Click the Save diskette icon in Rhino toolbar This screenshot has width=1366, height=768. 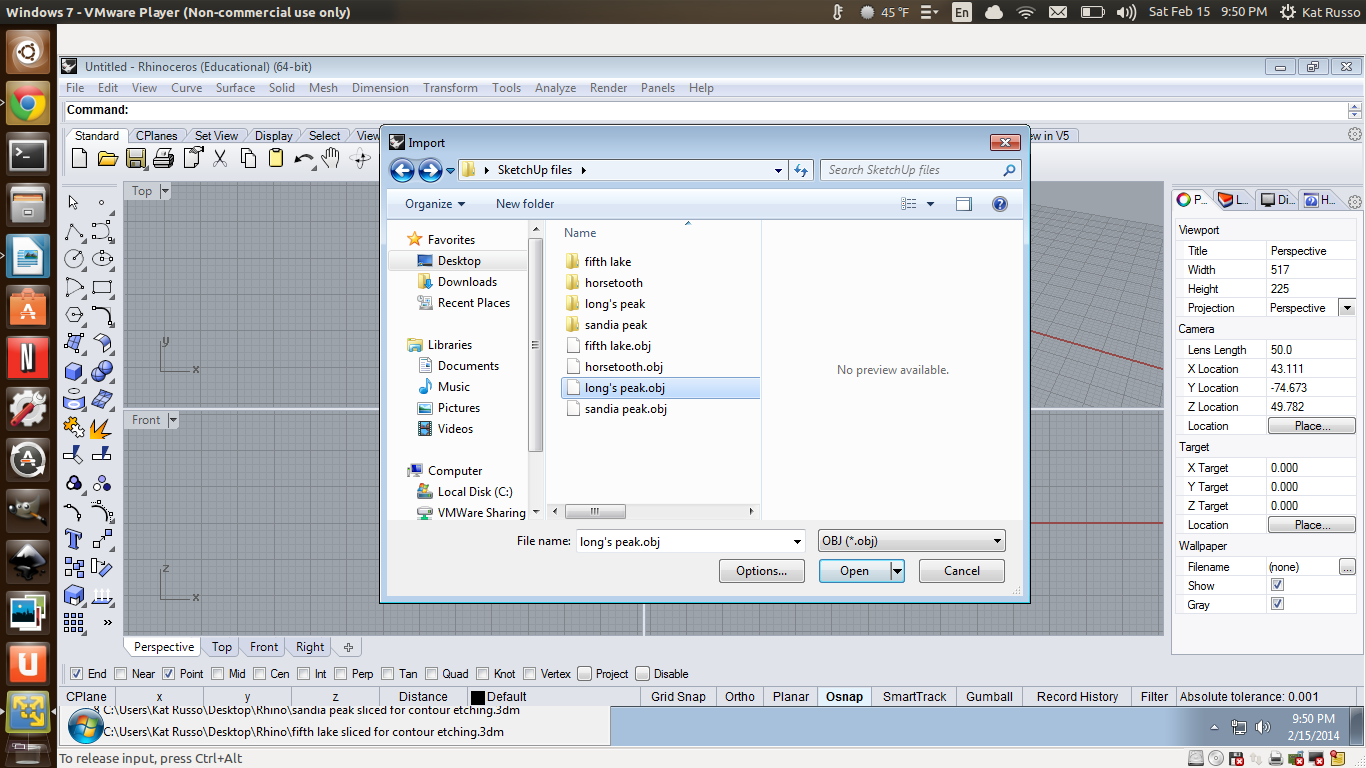pos(136,158)
